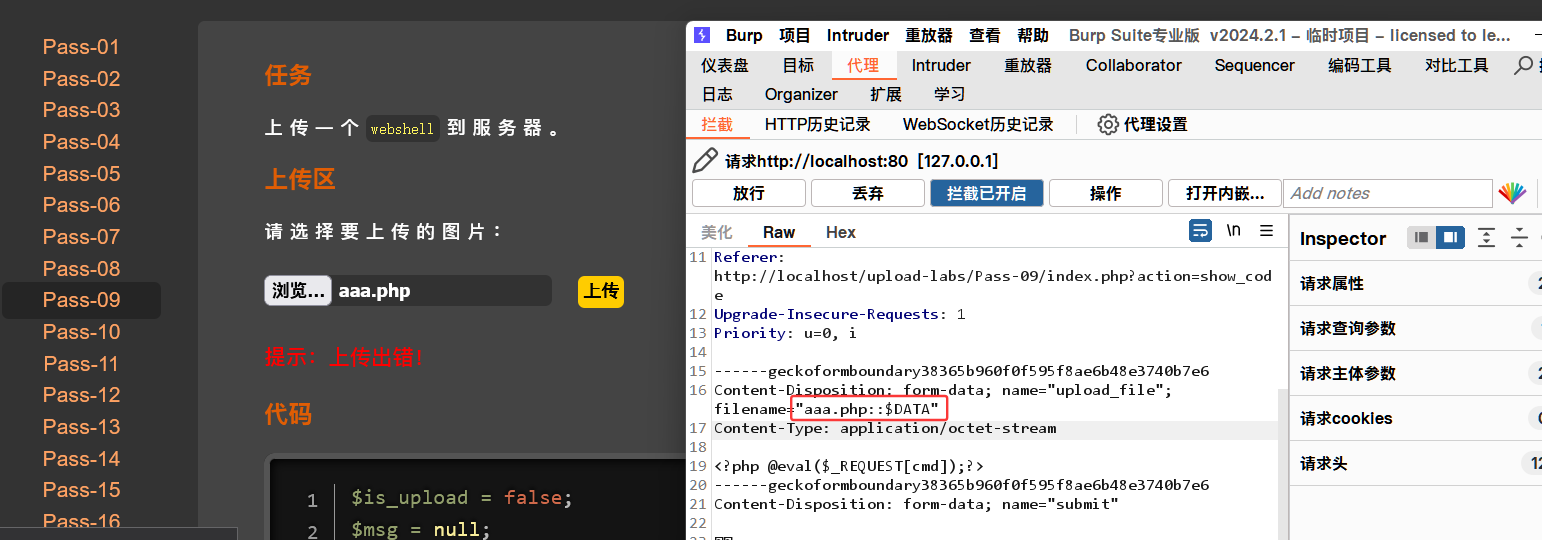Image resolution: width=1542 pixels, height=540 pixels.
Task: Click the Add notes input field
Action: [1389, 193]
